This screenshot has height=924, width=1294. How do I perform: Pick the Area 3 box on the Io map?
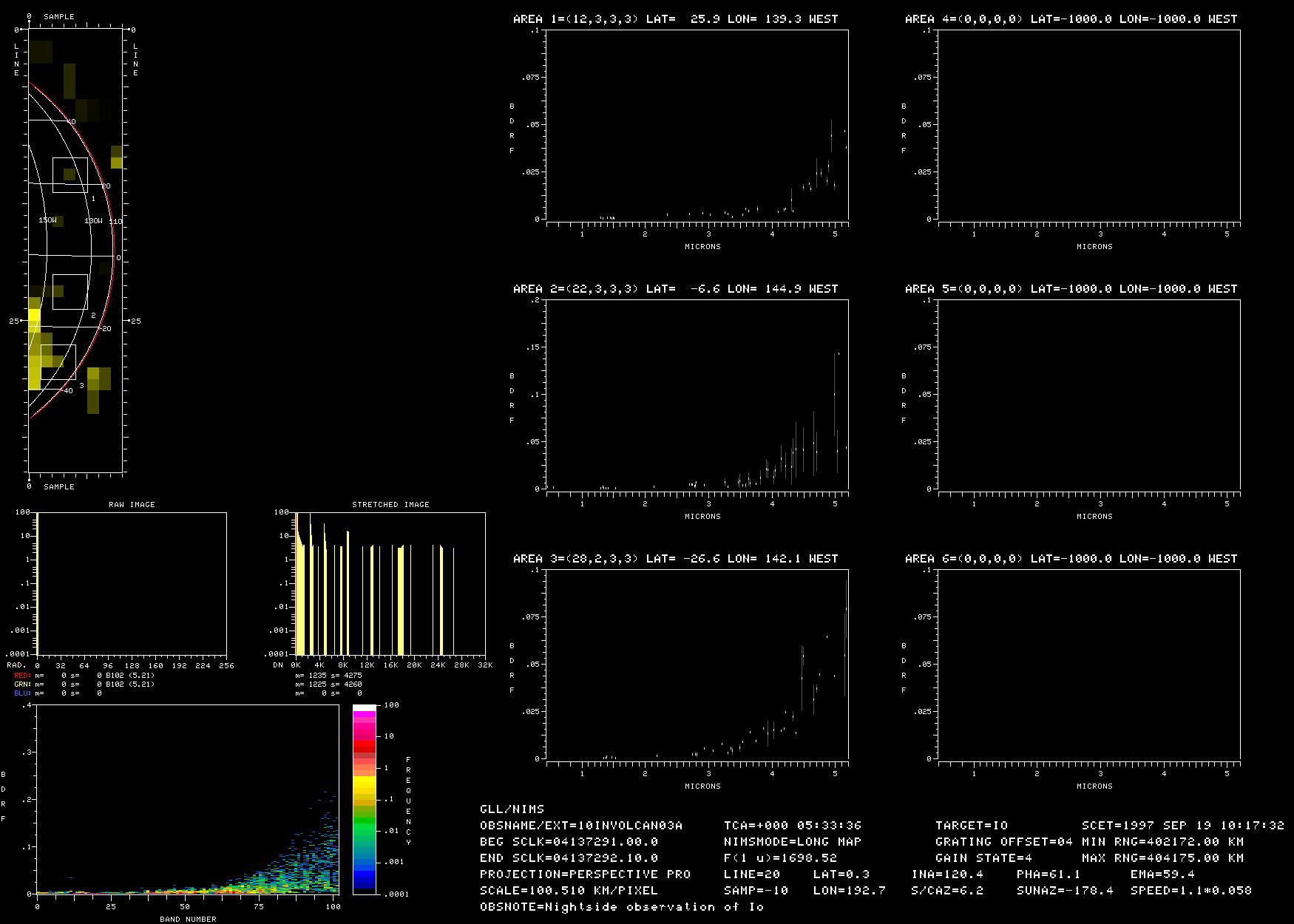pyautogui.click(x=58, y=361)
